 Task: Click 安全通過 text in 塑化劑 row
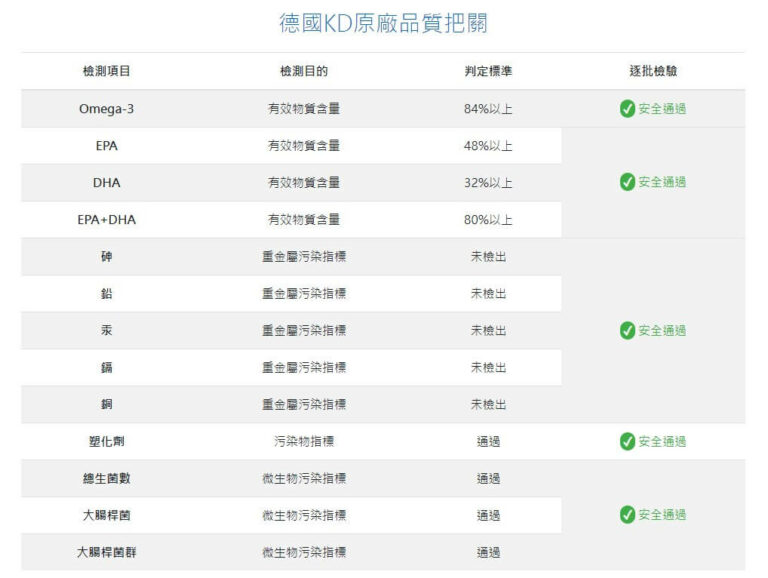click(662, 442)
